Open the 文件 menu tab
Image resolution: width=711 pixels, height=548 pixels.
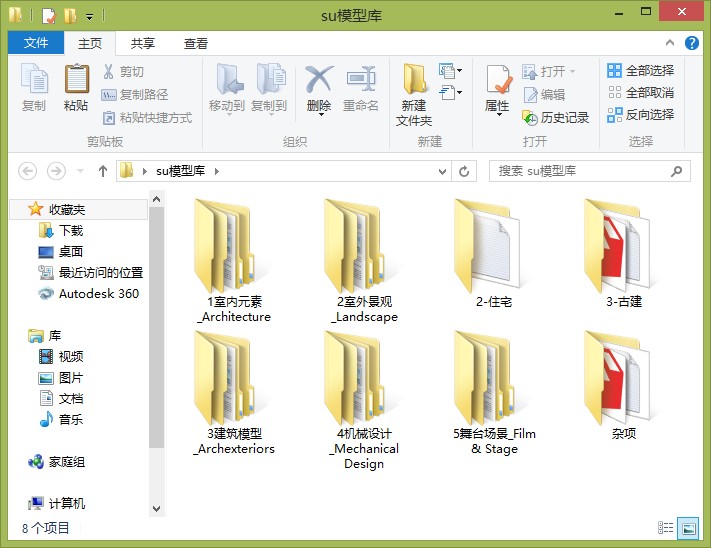tap(36, 43)
